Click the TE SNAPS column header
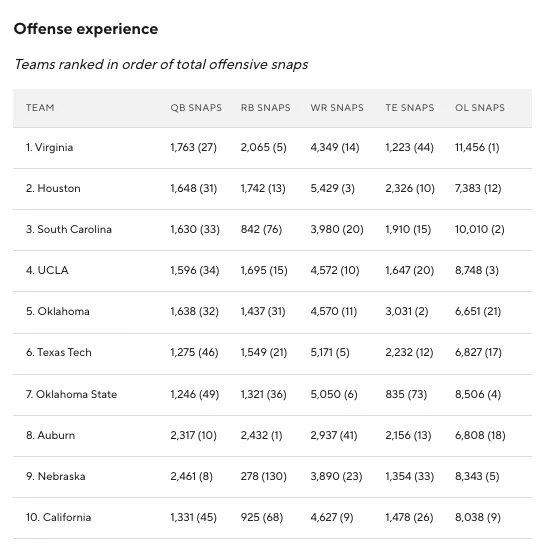 (409, 108)
